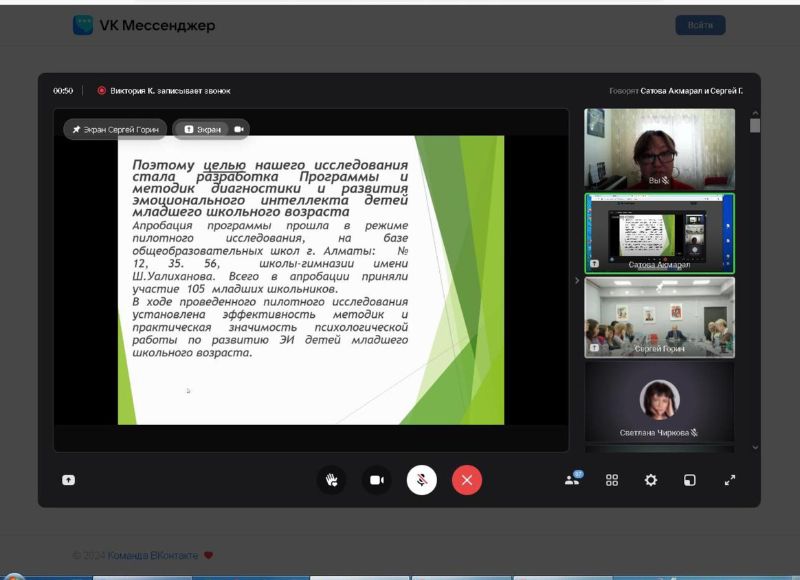Click the share screen icon at bottom left

point(68,480)
